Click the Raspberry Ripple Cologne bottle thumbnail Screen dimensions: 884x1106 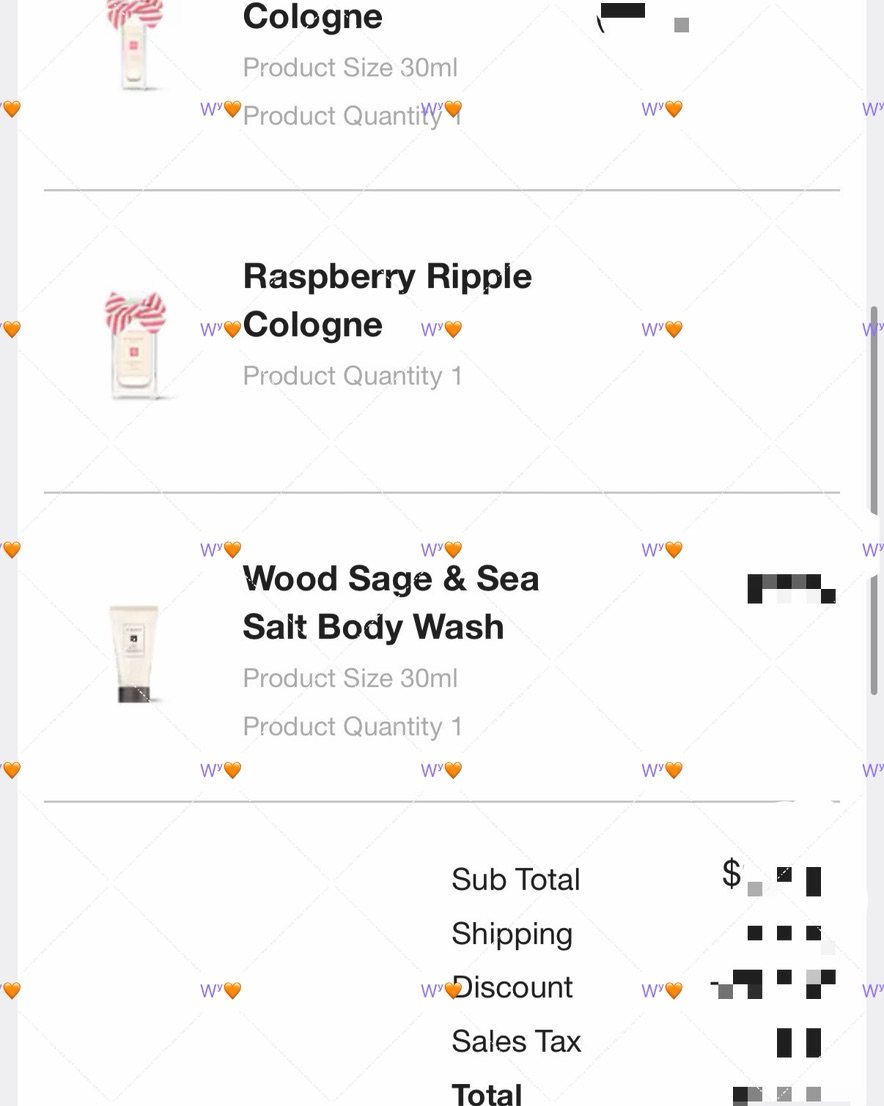pyautogui.click(x=136, y=345)
